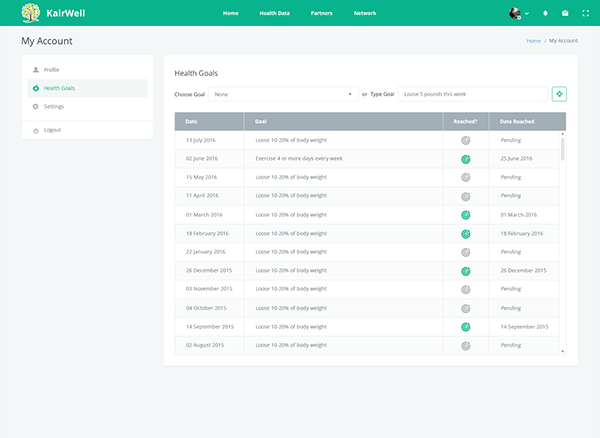Click the Type Goal input field
The width and height of the screenshot is (600, 438).
coord(473,94)
